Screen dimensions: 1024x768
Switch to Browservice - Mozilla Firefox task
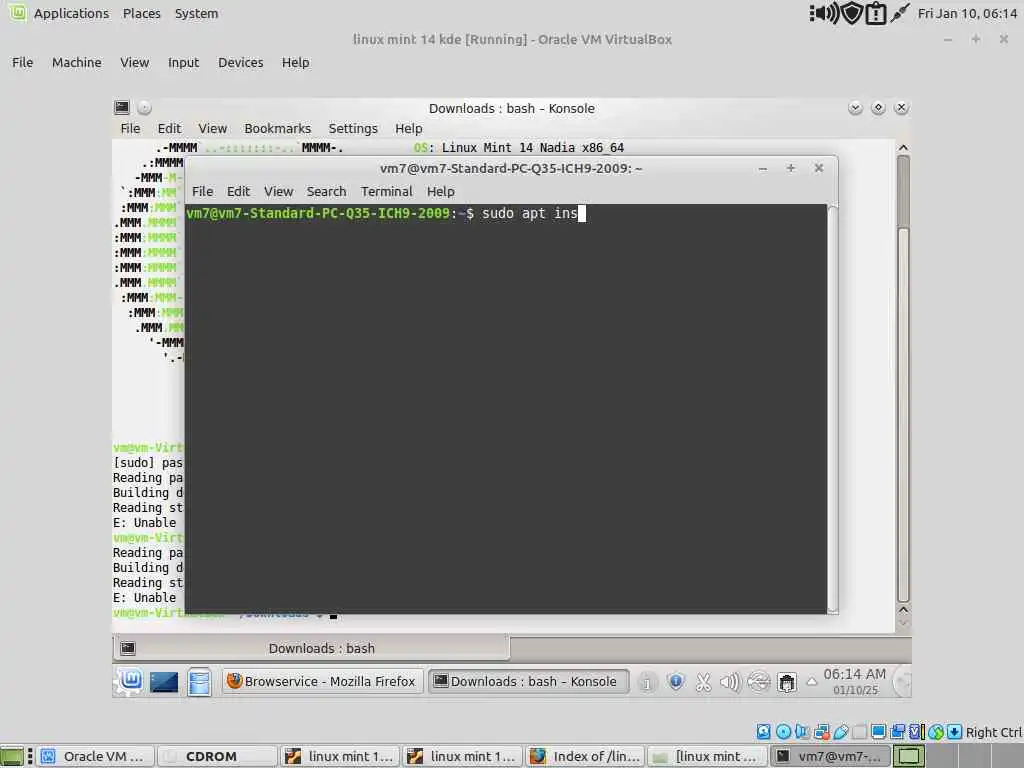323,681
